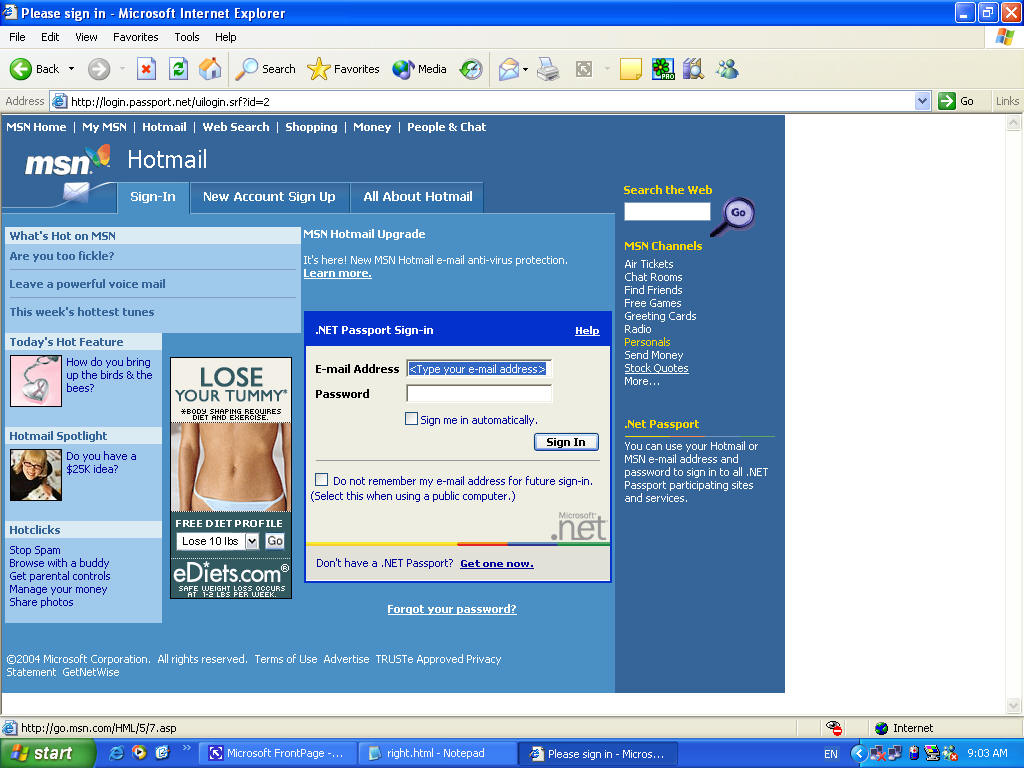
Task: Click the 'Stop Spam' Hotclicks link
Action: click(35, 550)
